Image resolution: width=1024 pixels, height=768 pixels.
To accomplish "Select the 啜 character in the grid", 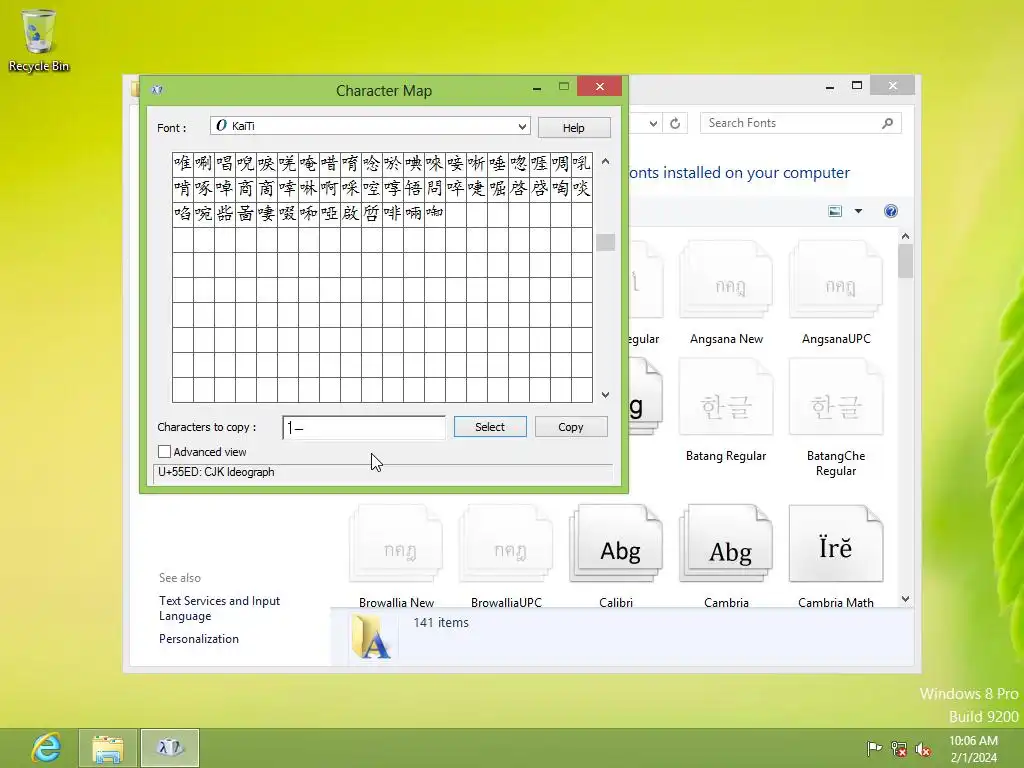I will point(287,214).
